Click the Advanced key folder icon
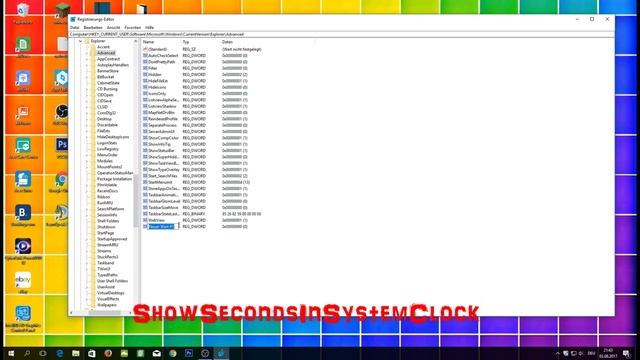Viewport: 640px width, 360px height. click(x=93, y=53)
